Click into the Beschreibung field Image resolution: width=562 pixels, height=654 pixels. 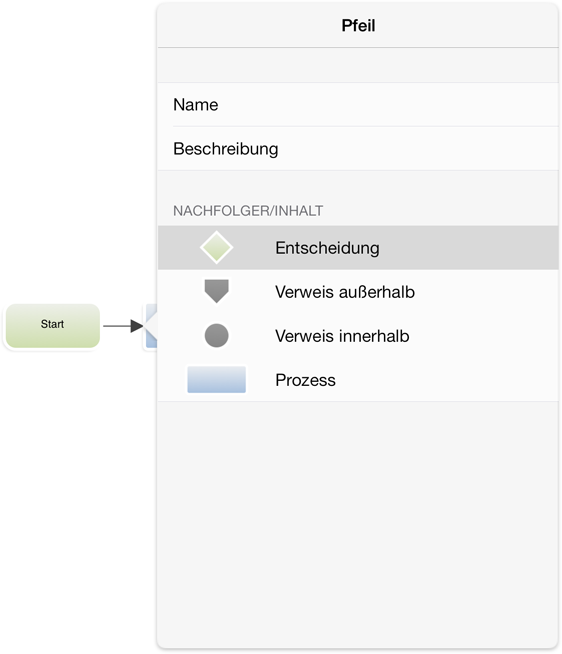(358, 148)
